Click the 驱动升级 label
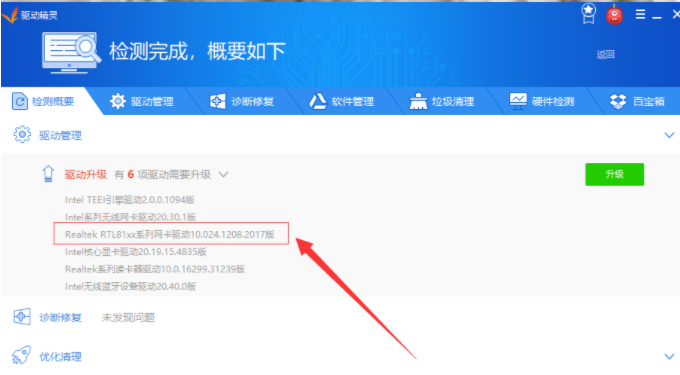 85,174
